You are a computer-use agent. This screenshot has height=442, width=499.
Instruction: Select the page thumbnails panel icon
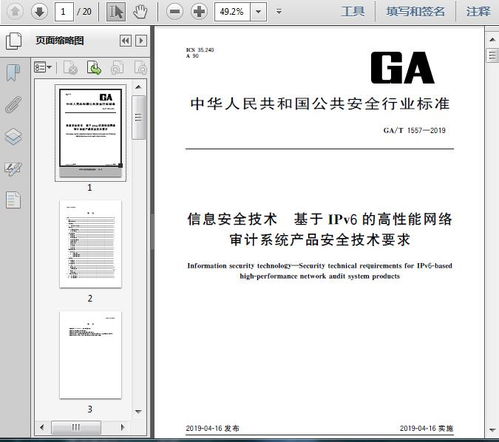[14, 41]
